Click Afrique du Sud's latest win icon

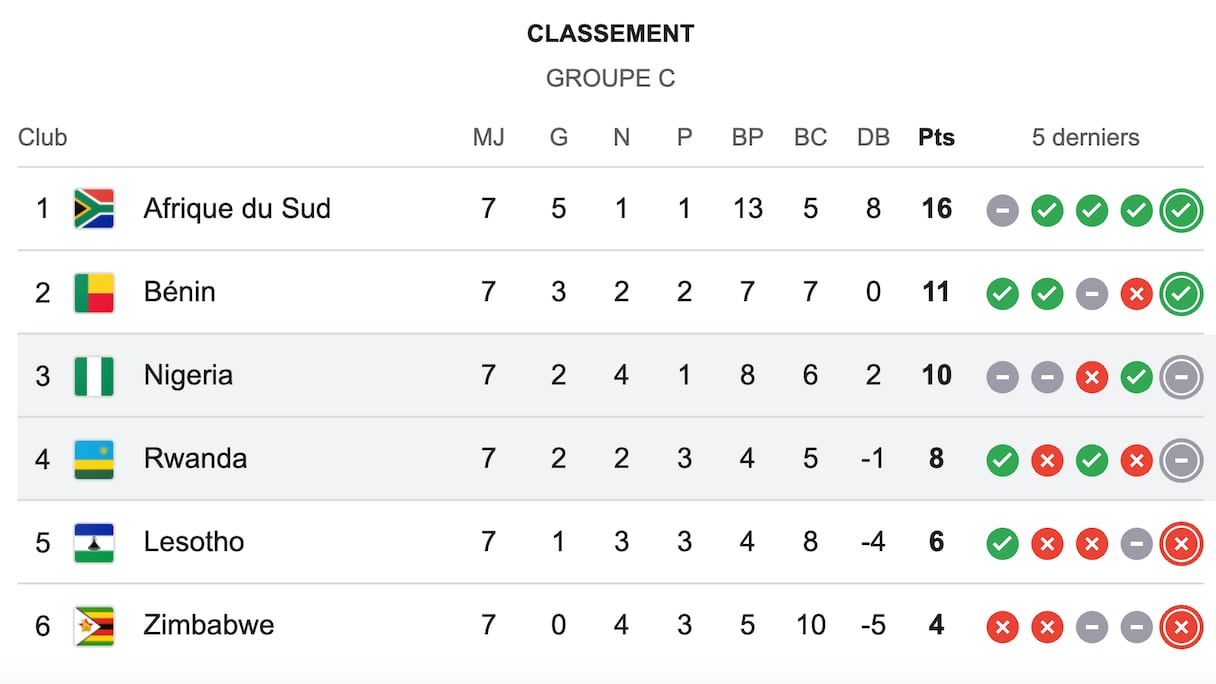point(1181,210)
